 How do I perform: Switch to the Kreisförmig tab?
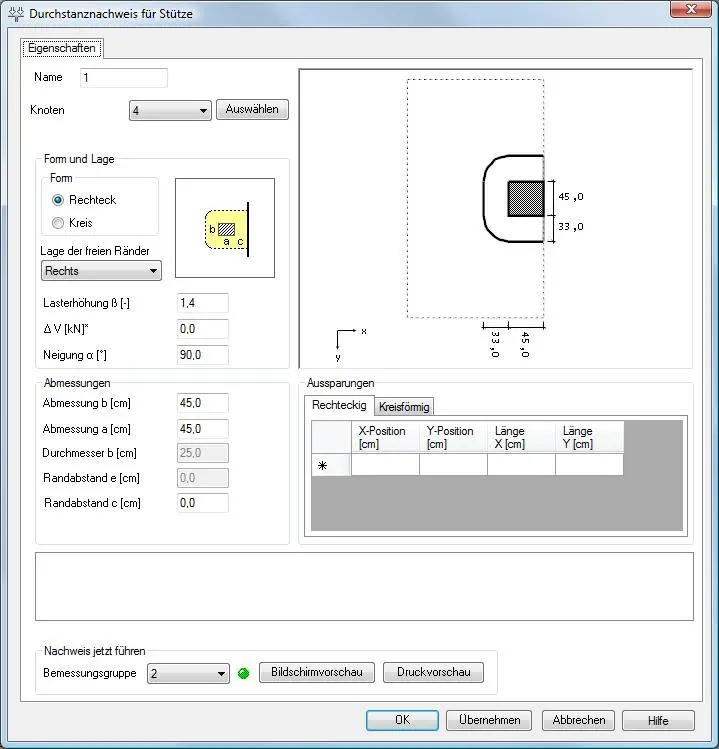404,407
